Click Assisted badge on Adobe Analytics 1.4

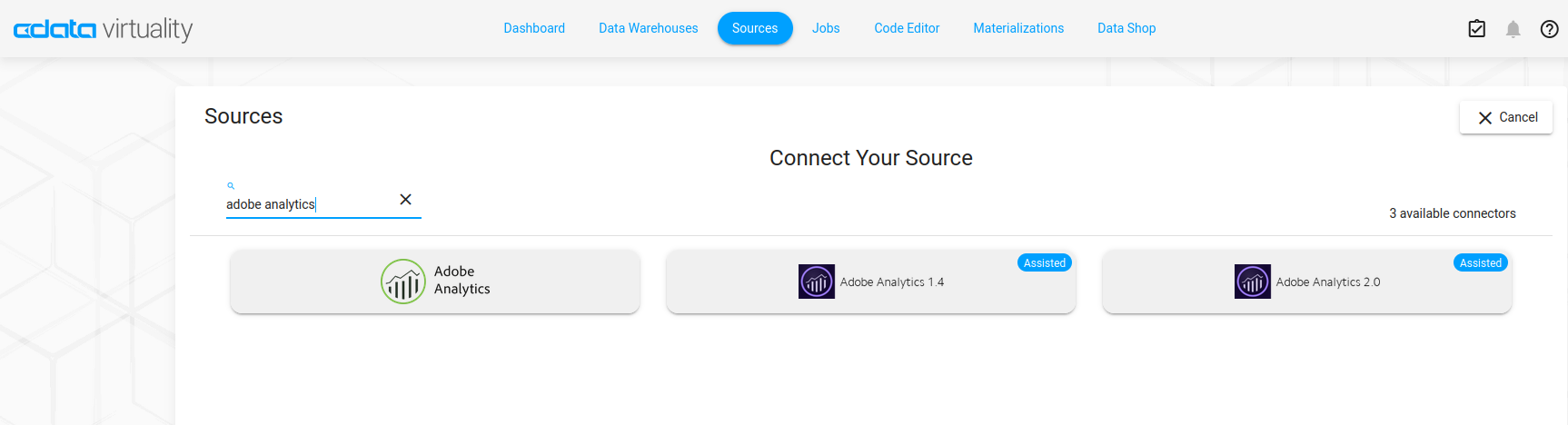(x=1045, y=262)
